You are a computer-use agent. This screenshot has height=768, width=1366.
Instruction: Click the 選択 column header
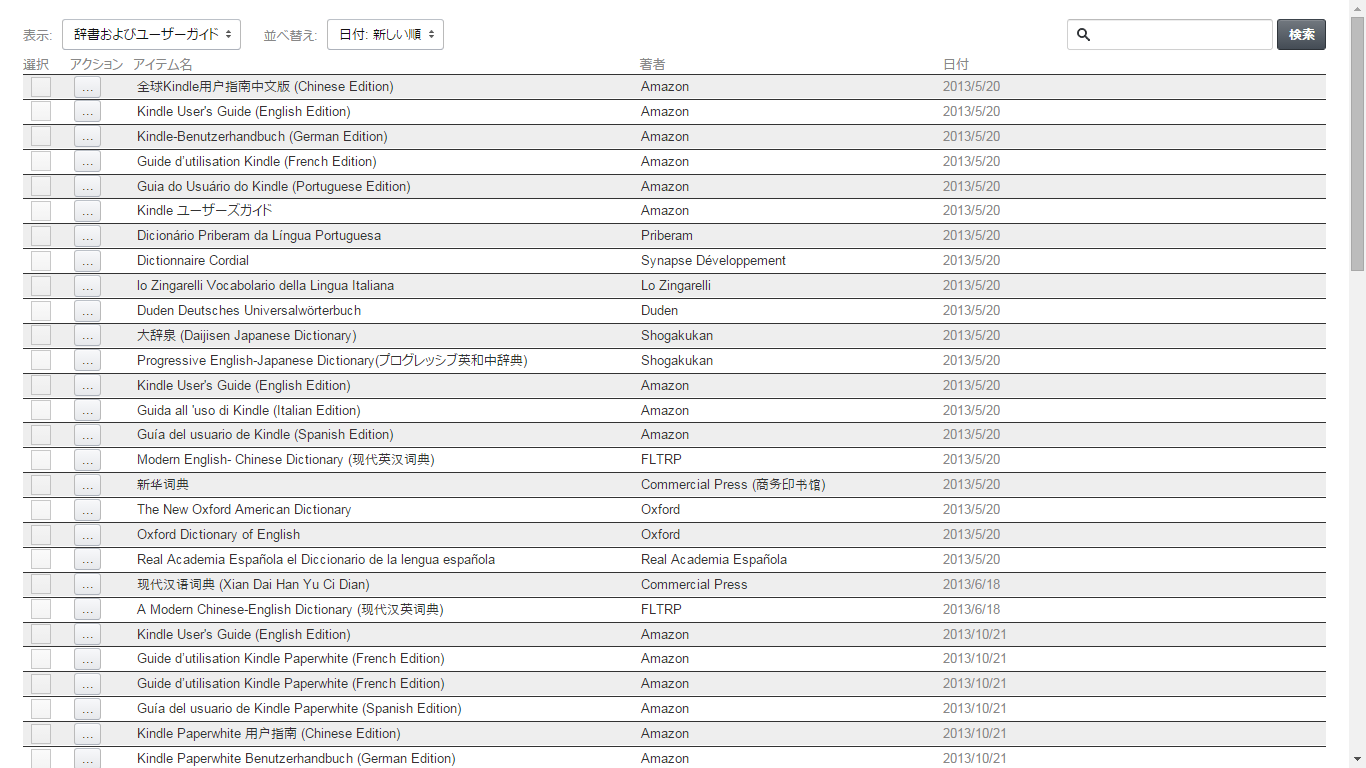coord(36,65)
